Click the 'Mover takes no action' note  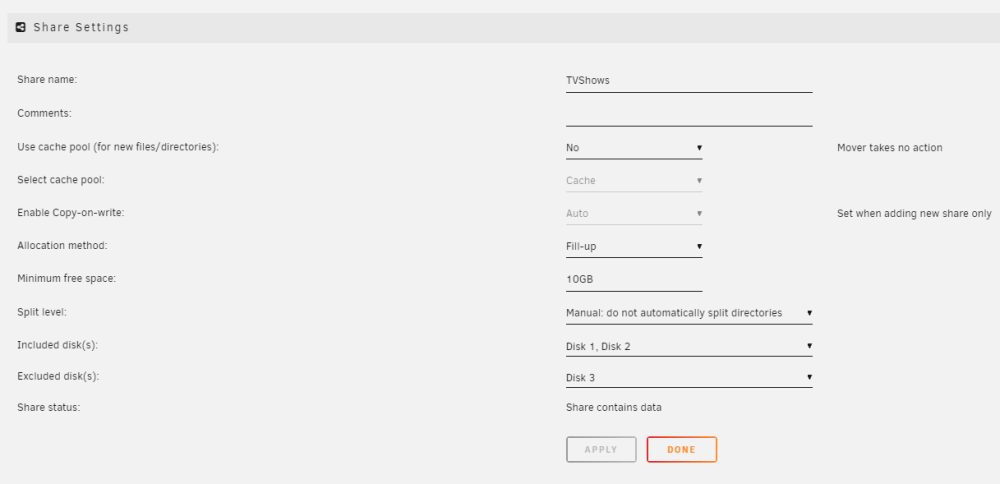[x=890, y=148]
